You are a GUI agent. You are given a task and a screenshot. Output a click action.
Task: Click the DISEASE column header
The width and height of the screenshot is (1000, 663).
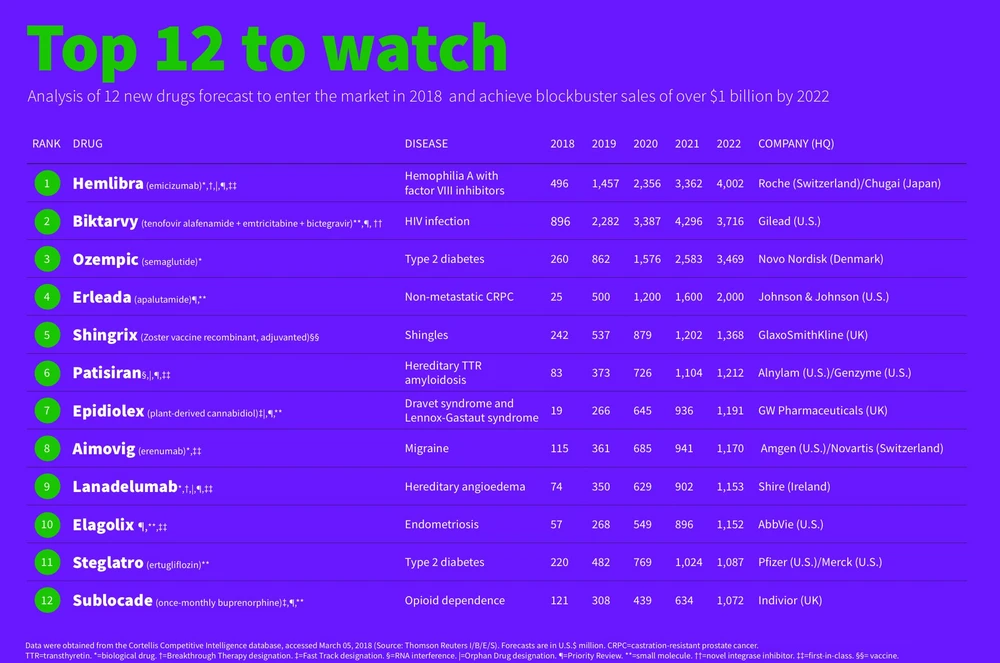click(426, 144)
